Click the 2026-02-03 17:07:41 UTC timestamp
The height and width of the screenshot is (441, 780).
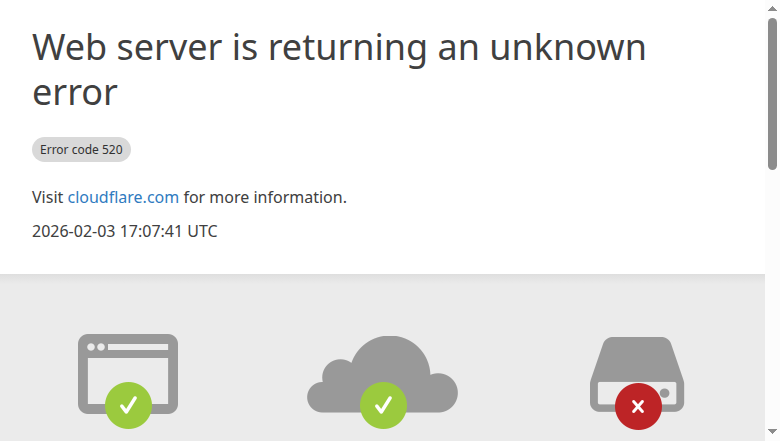coord(125,231)
